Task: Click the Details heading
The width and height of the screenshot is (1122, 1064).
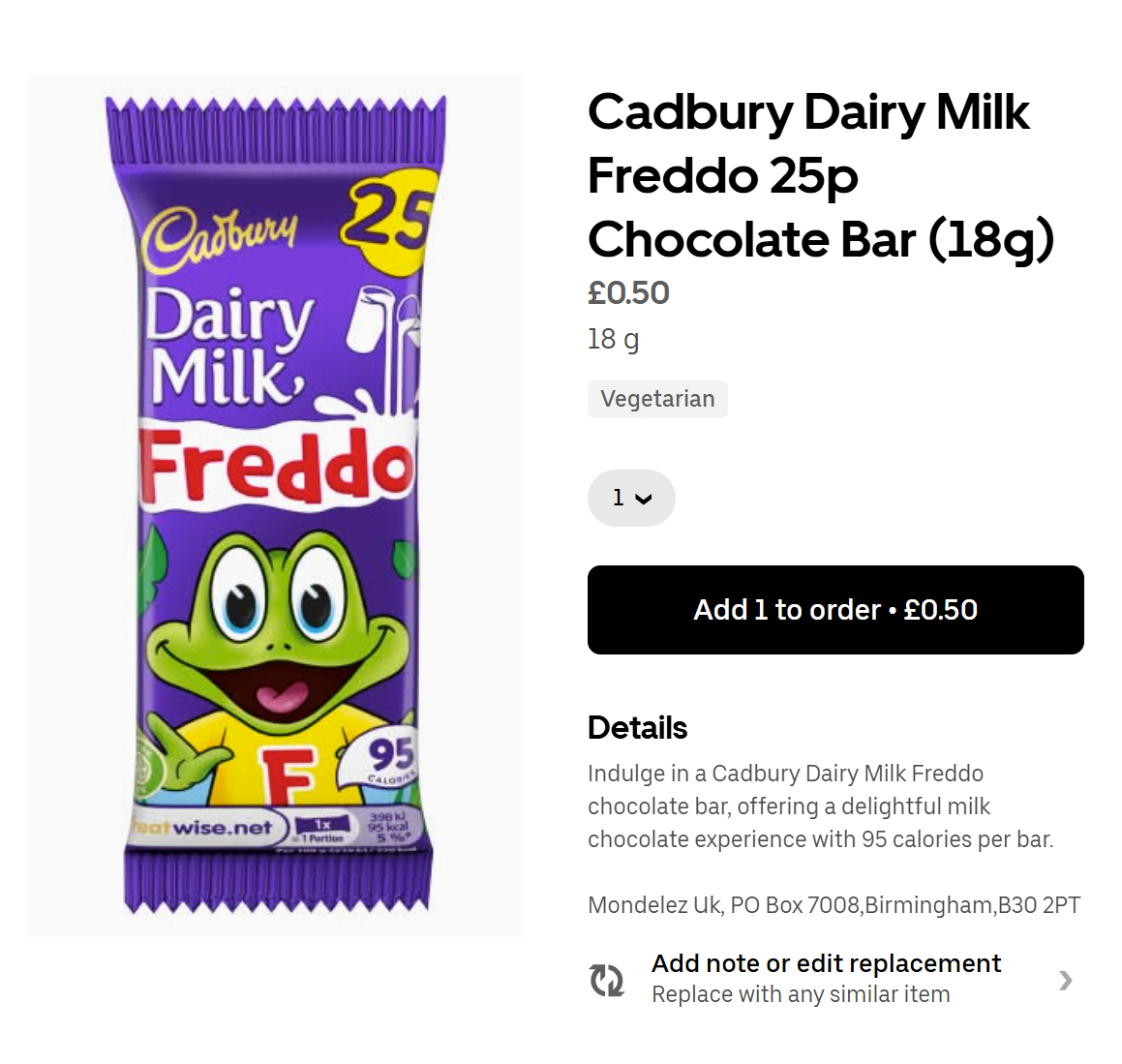Action: click(637, 727)
